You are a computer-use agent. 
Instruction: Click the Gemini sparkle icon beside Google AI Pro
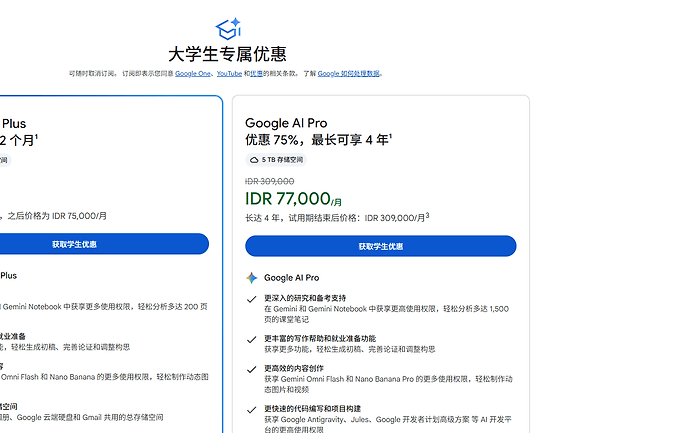click(x=252, y=278)
